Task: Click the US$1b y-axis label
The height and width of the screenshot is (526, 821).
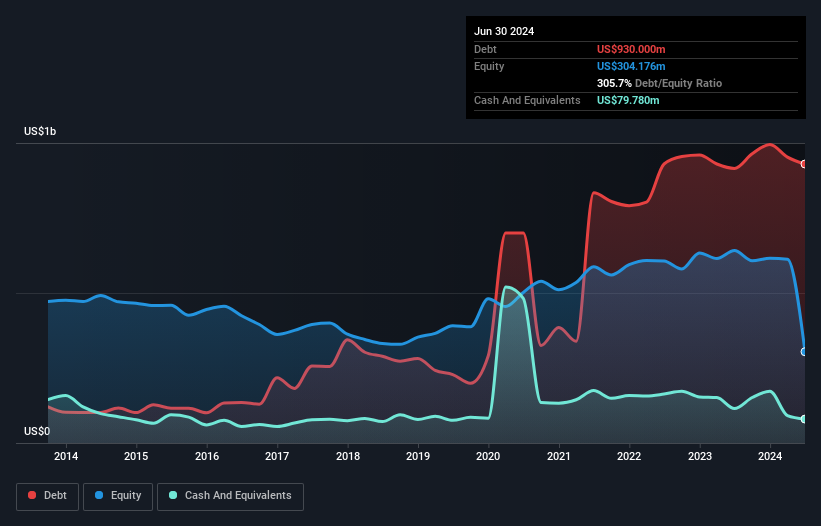Action: [40, 131]
